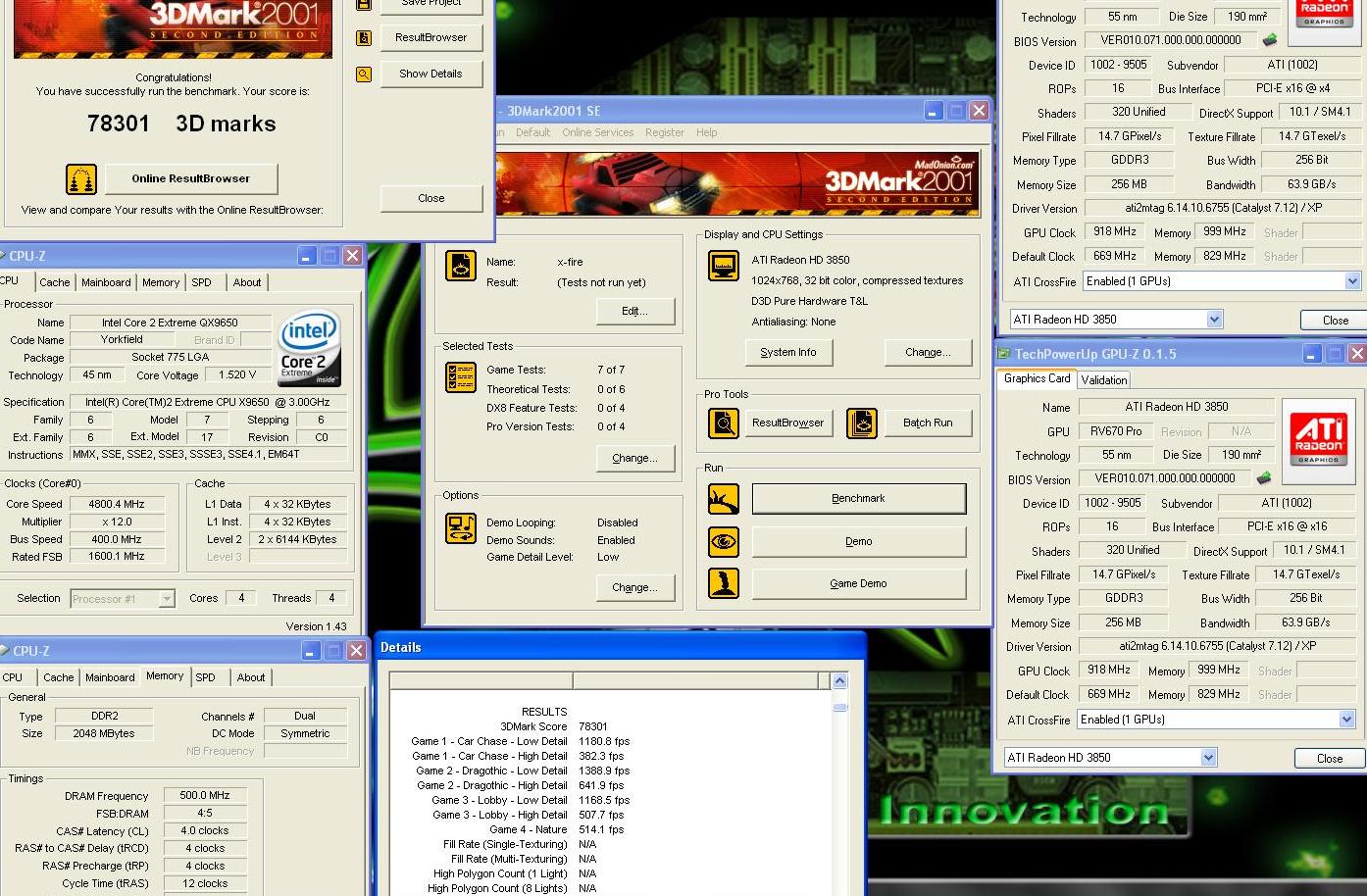This screenshot has height=896, width=1367.
Task: Click the 'ATI Radeon HD 3850' display settings text
Action: (800, 260)
